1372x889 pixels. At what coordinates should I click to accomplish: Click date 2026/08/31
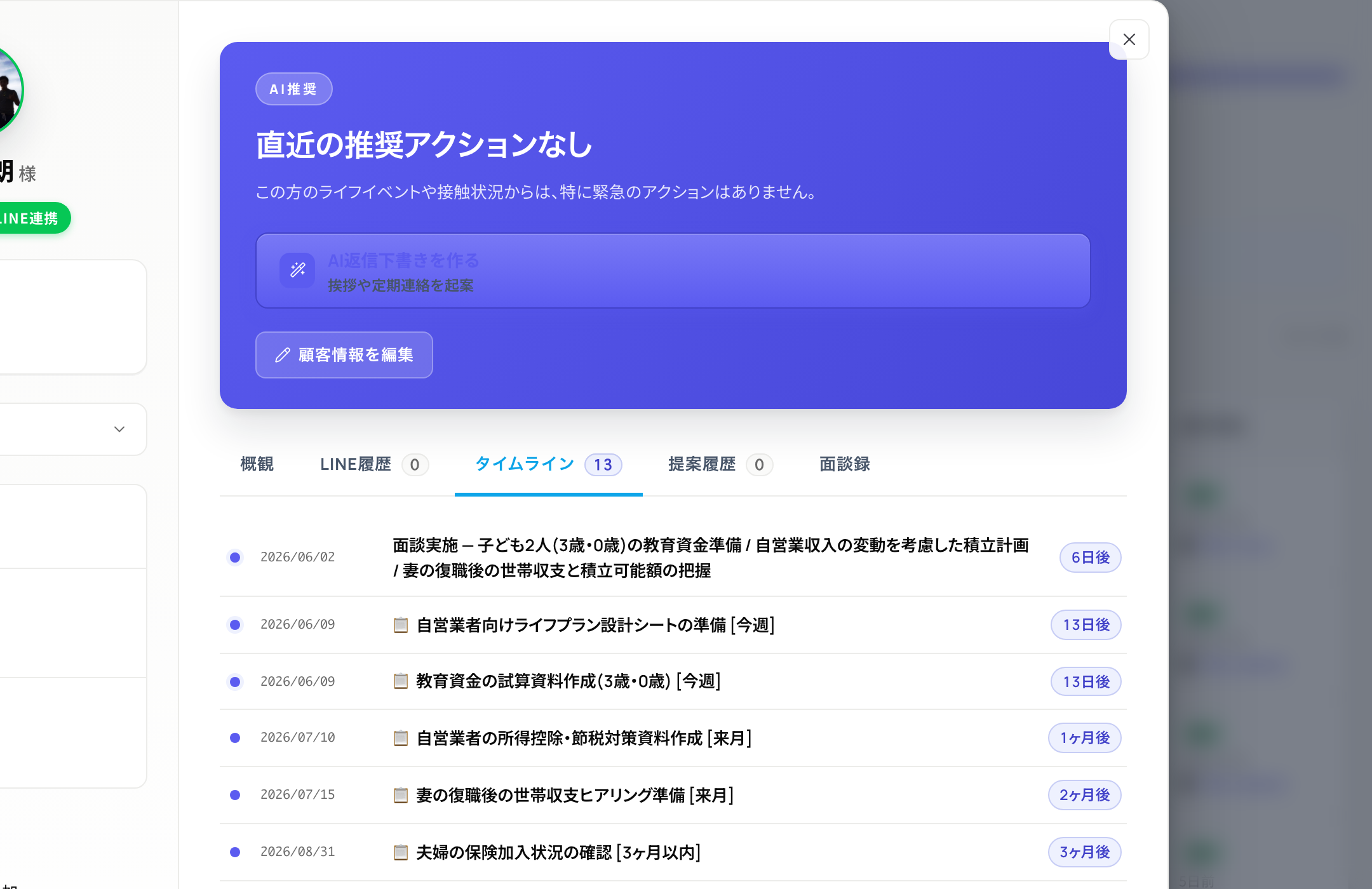coord(297,852)
